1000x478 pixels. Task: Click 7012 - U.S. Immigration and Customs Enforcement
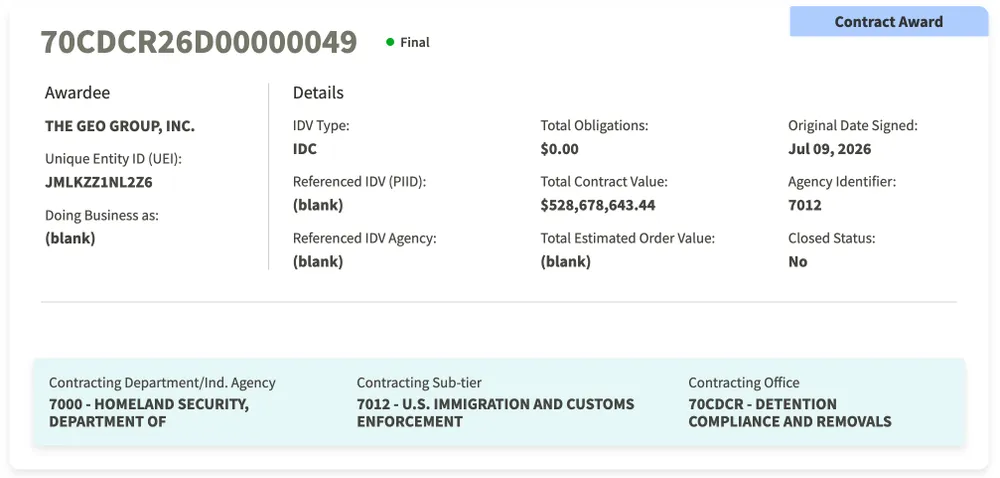click(496, 412)
